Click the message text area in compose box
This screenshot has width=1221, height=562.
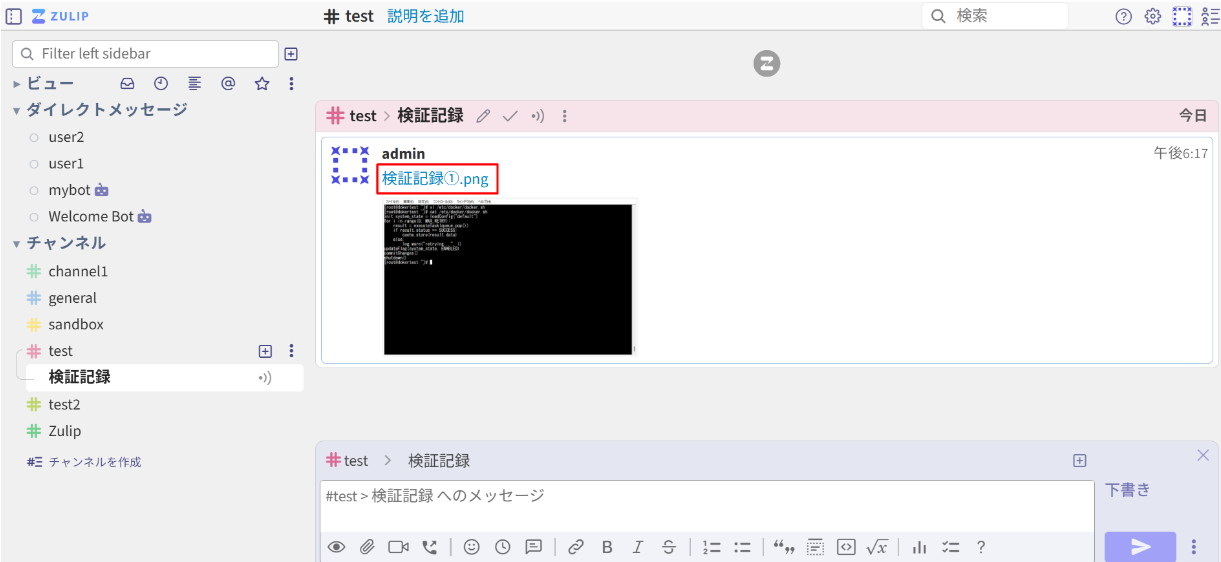[x=707, y=506]
